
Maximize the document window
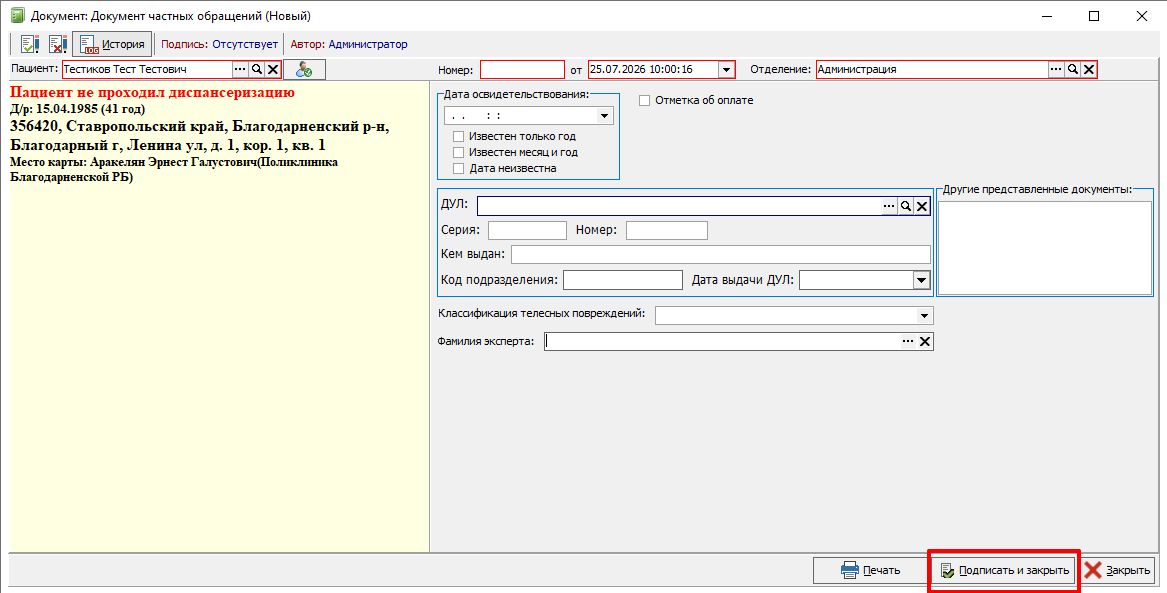pos(1094,16)
